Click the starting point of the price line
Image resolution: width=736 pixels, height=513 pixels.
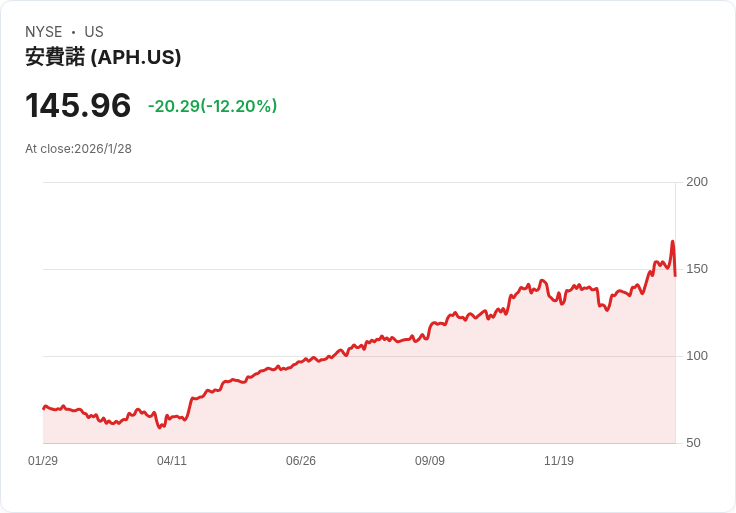43,408
